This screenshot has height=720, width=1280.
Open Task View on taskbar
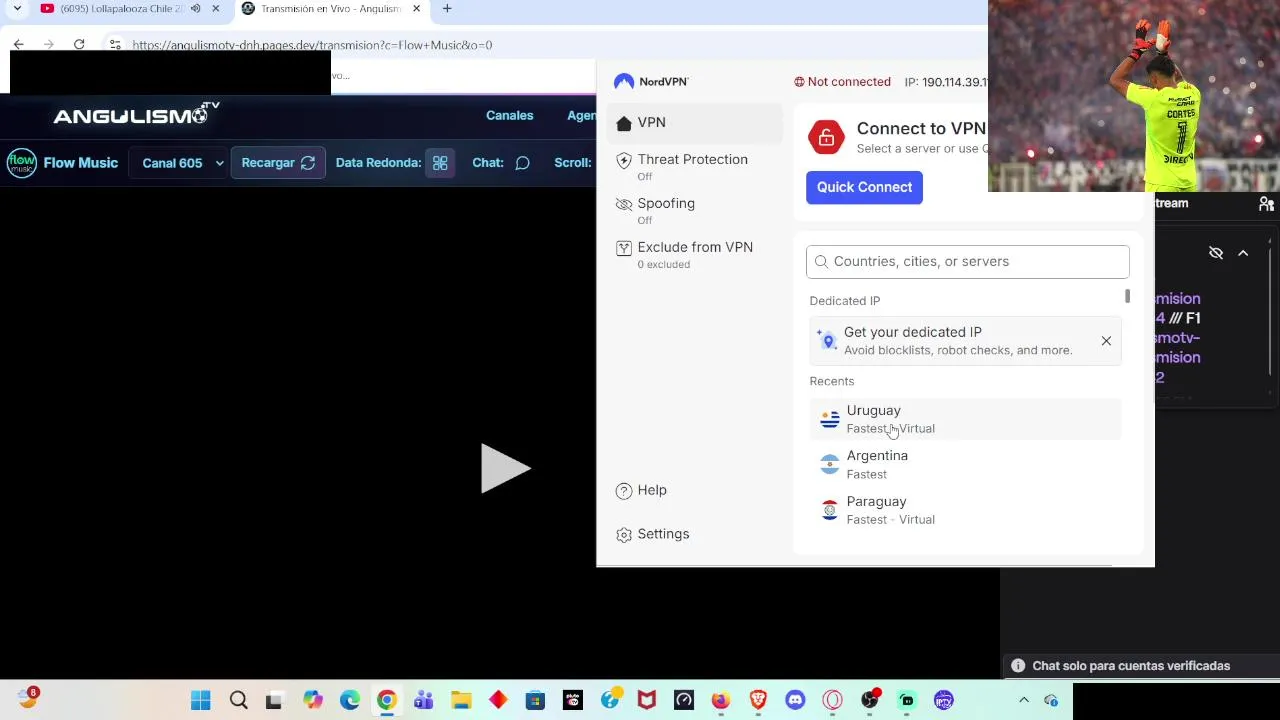(x=274, y=700)
